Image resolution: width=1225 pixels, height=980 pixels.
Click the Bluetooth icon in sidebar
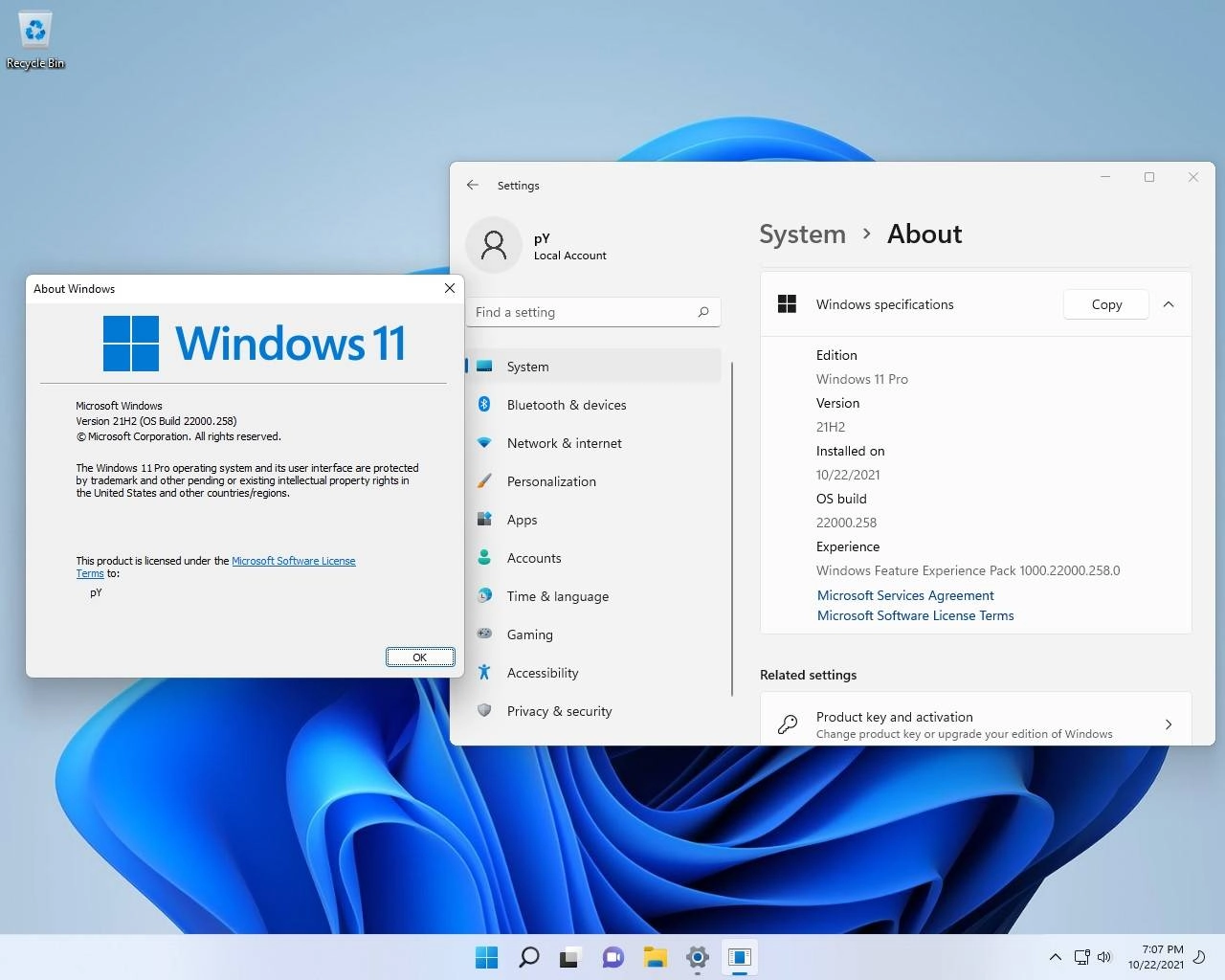[x=484, y=405]
